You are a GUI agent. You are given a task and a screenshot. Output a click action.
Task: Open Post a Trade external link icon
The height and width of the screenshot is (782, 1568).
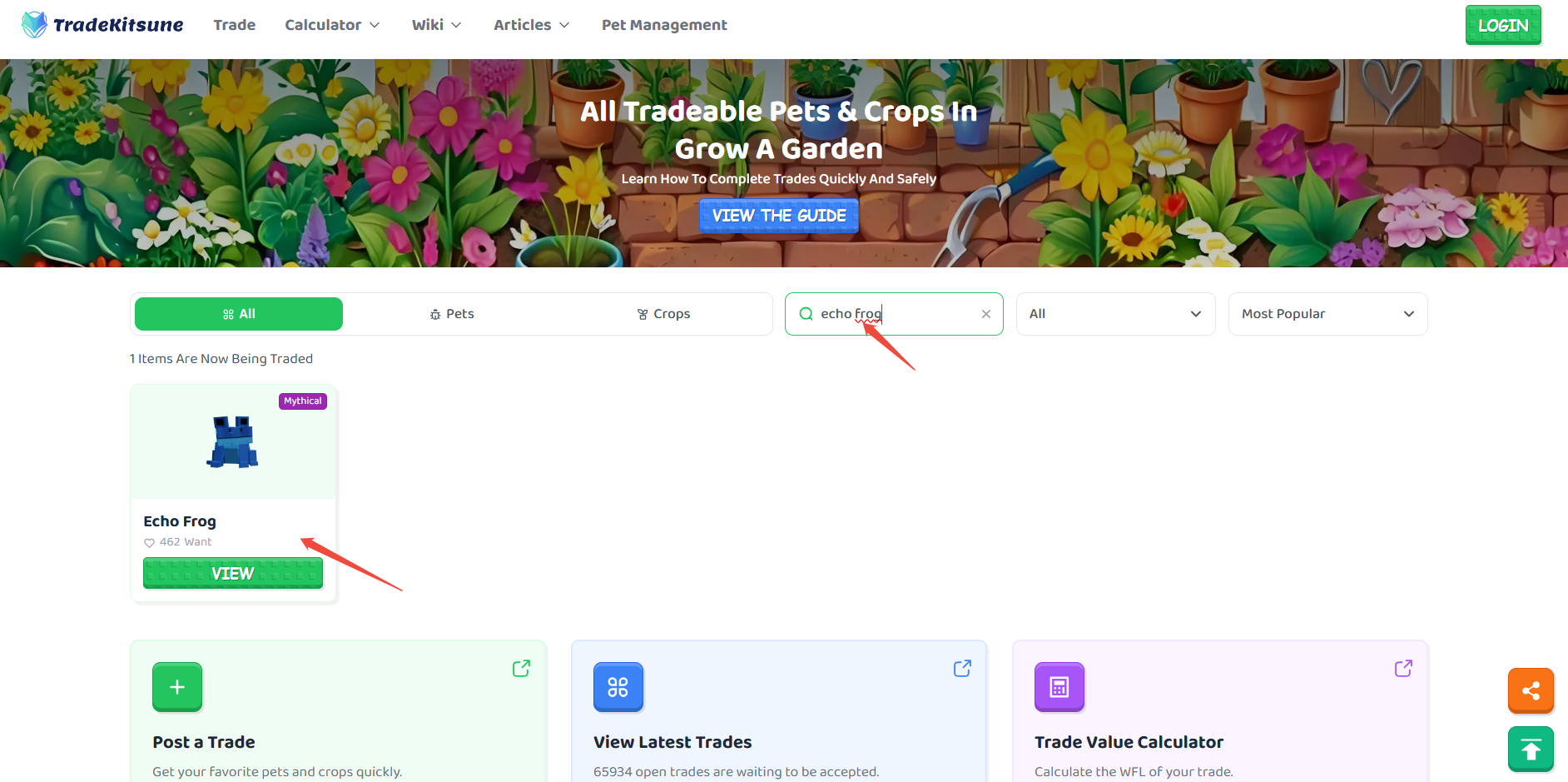click(x=521, y=668)
